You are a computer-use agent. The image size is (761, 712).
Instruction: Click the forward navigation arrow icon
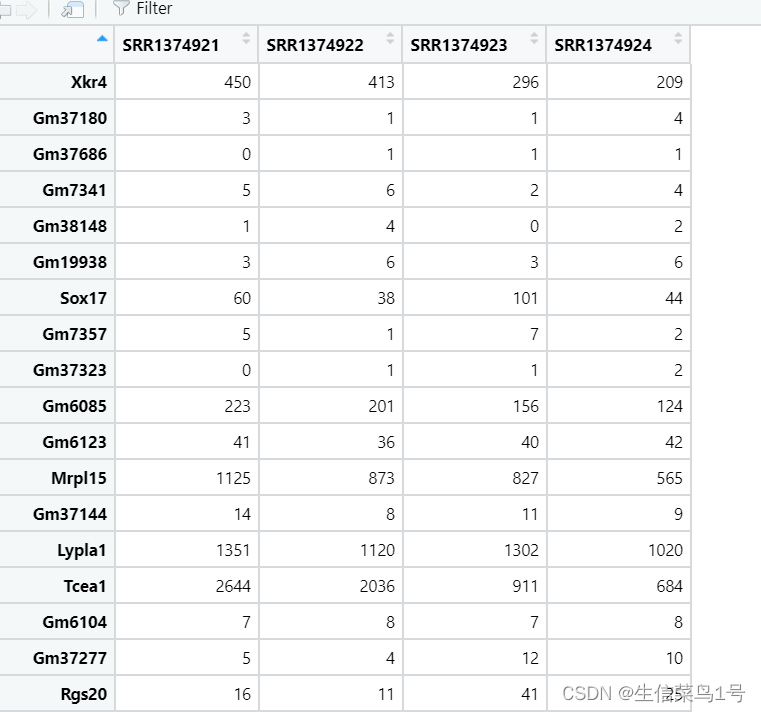coord(27,10)
